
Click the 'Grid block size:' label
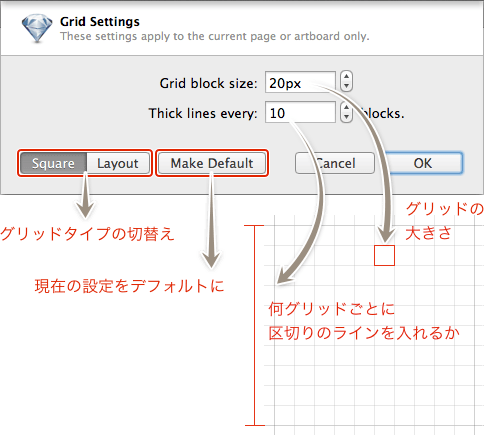point(208,83)
